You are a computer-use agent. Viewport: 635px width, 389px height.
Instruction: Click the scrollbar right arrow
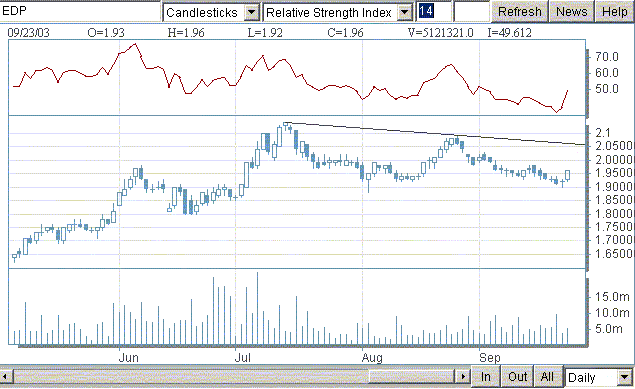point(463,377)
